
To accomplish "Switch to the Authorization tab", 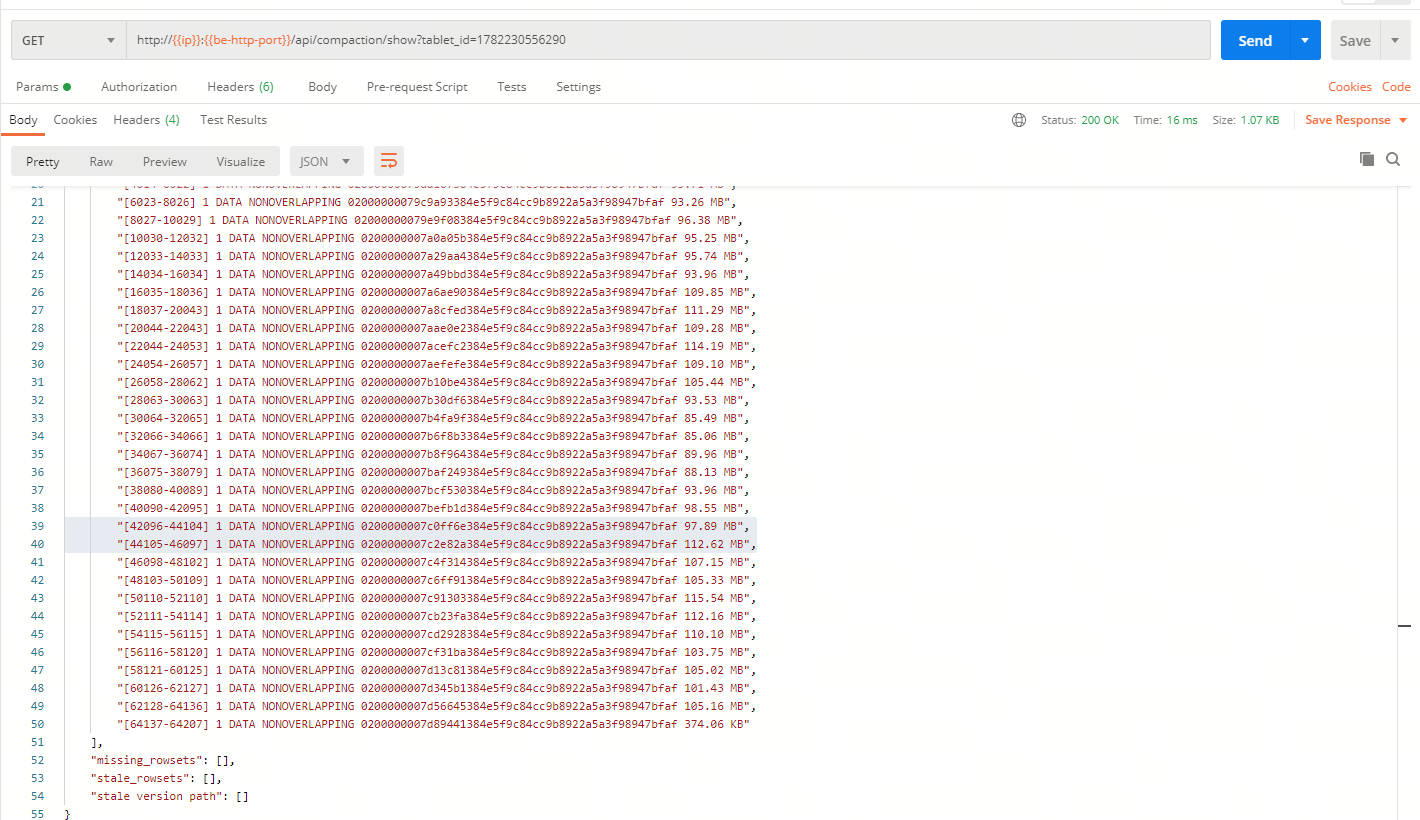I will (x=139, y=87).
